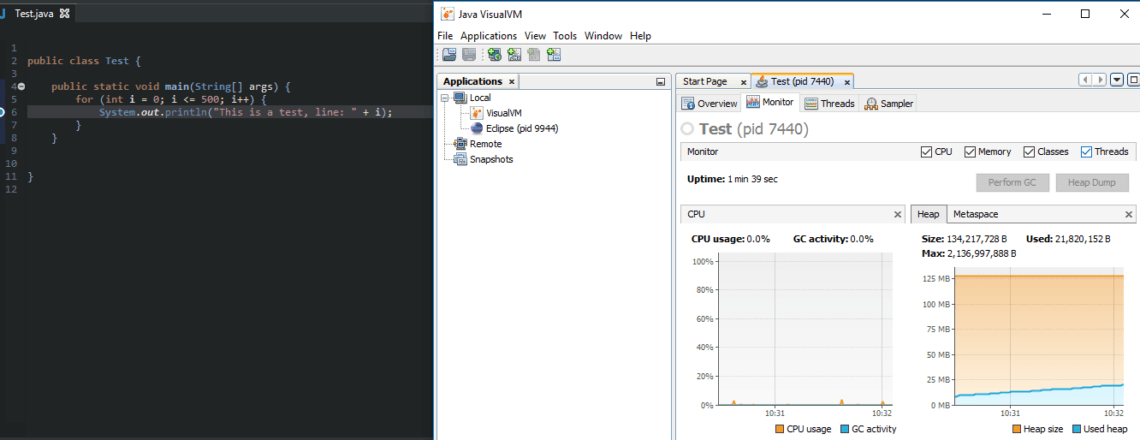The image size is (1140, 440).
Task: Disable the Threads monitor checkbox
Action: pos(1086,152)
